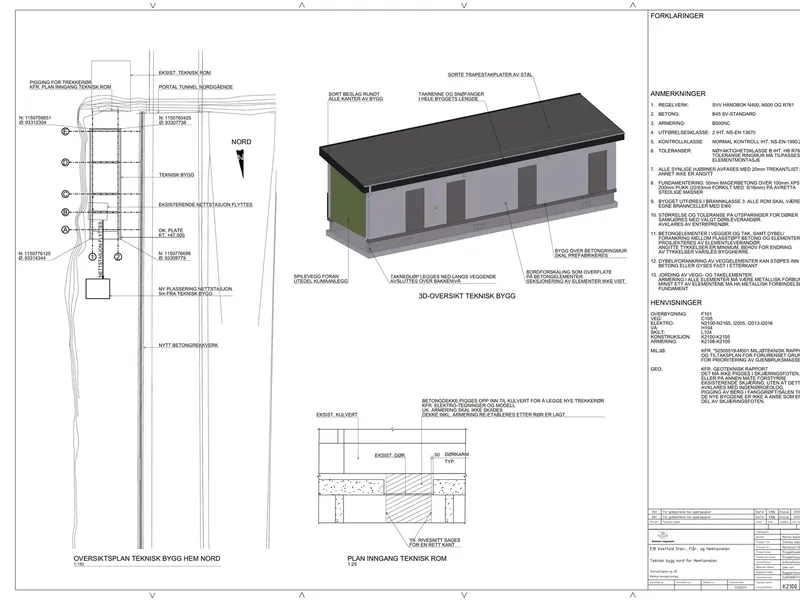Click the label 'TAKNEDLØP LEGGES NED LANGS VEGGENDE'
This screenshot has height=600, width=800.
coord(443,277)
